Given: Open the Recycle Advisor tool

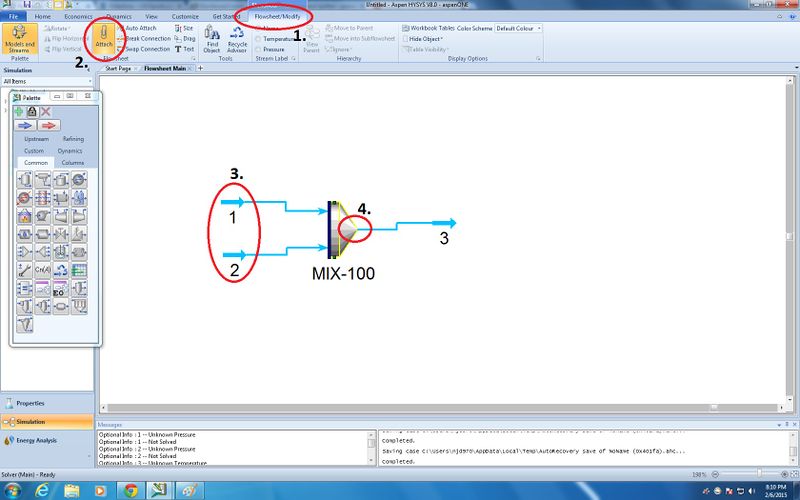Looking at the screenshot, I should 237,41.
